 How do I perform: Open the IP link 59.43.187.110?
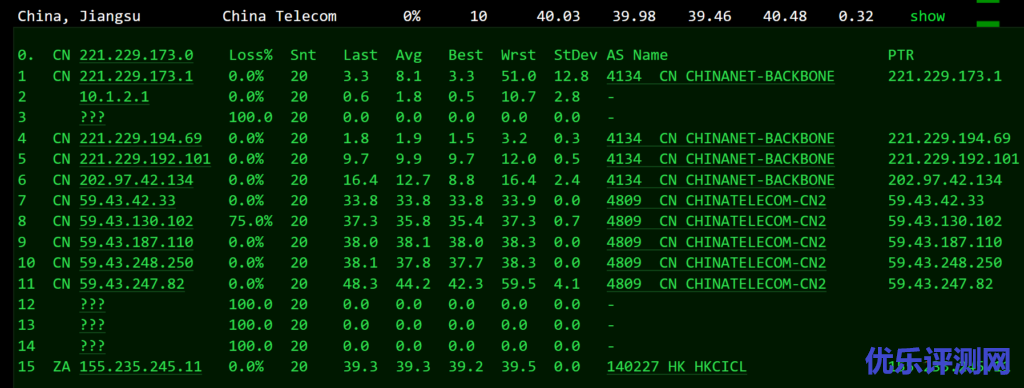point(136,242)
